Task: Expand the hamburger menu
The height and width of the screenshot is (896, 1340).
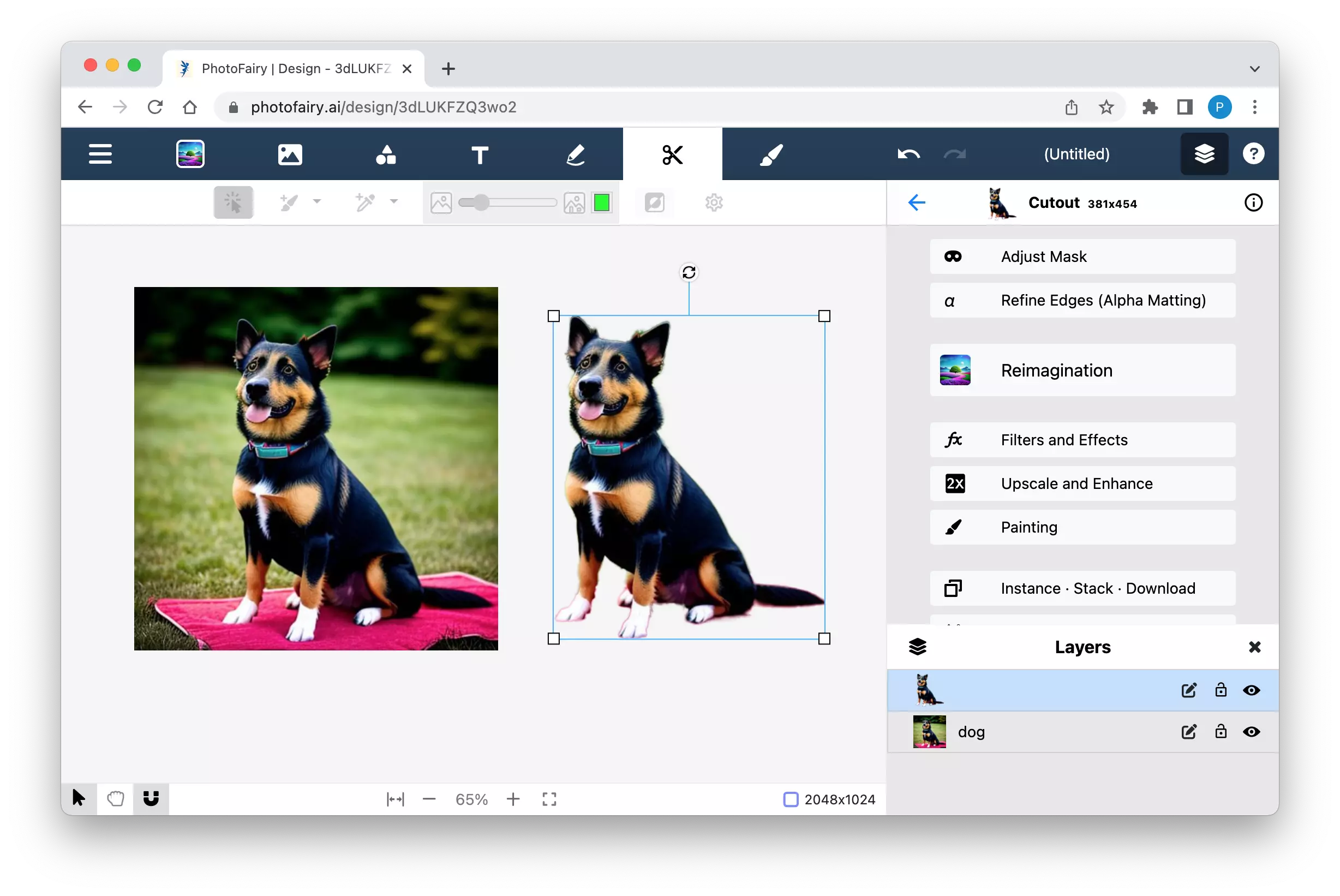Action: click(99, 154)
